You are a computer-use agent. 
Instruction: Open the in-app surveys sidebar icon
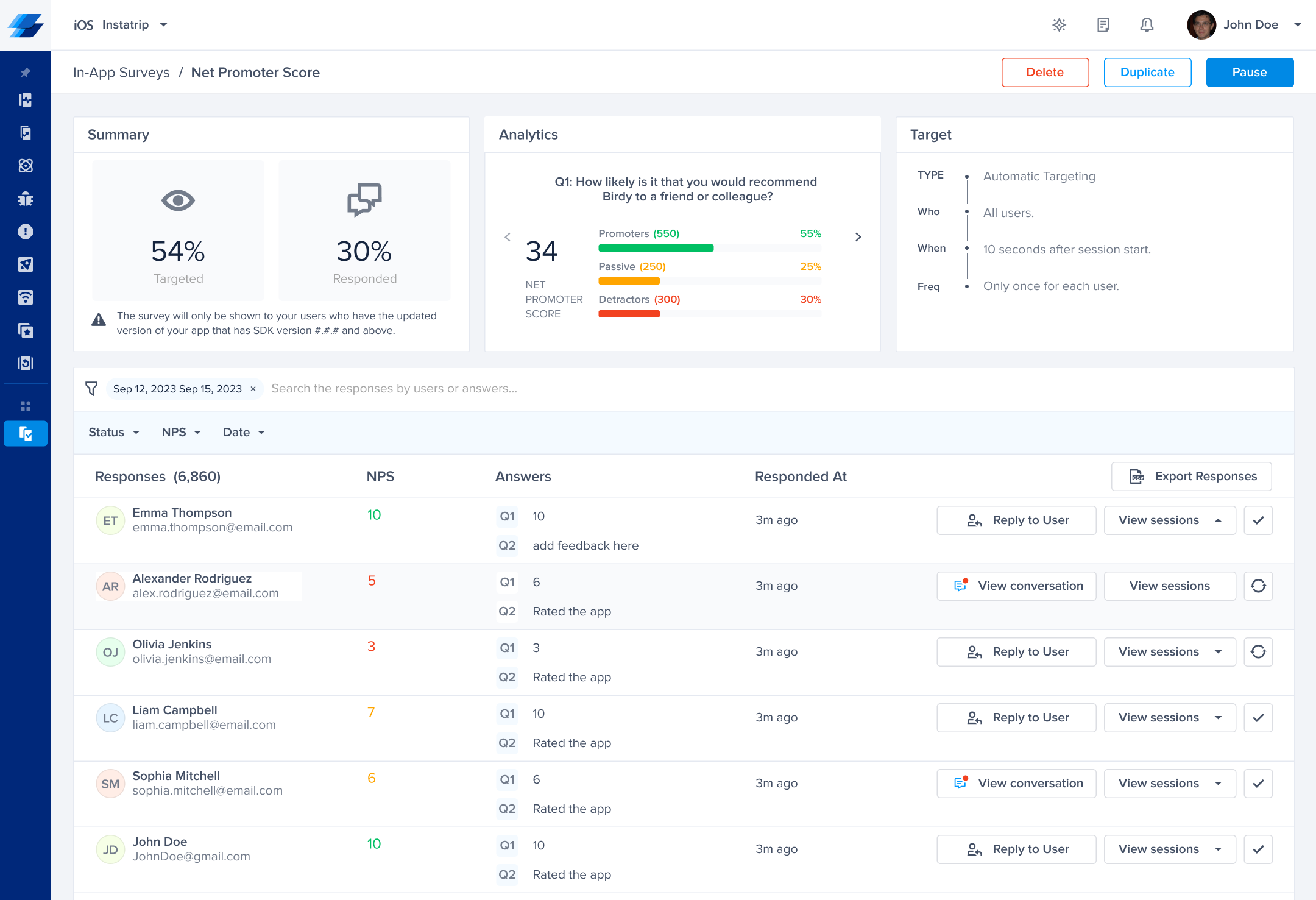click(26, 433)
